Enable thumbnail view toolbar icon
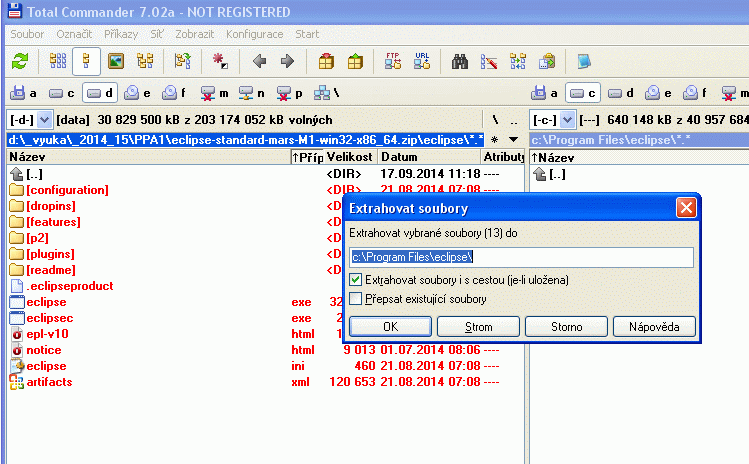The image size is (749, 464). pos(116,61)
